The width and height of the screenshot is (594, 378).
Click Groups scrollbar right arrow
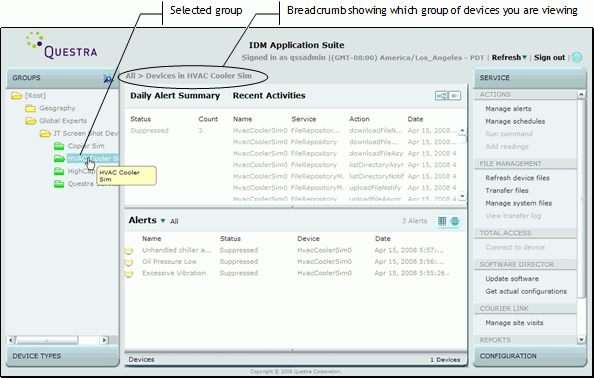pos(104,340)
